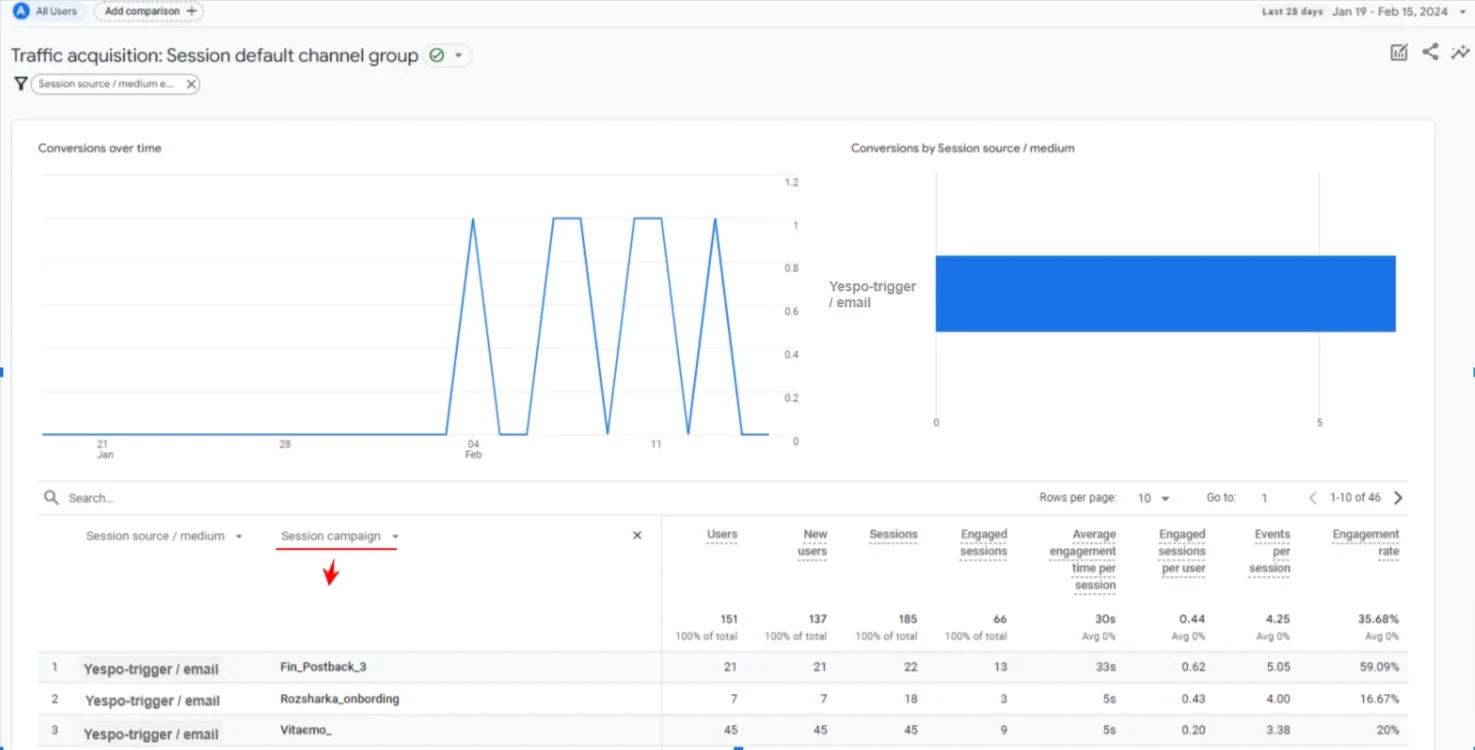
Task: Click the Yespo-trigger / email bar in chart
Action: click(x=1165, y=294)
